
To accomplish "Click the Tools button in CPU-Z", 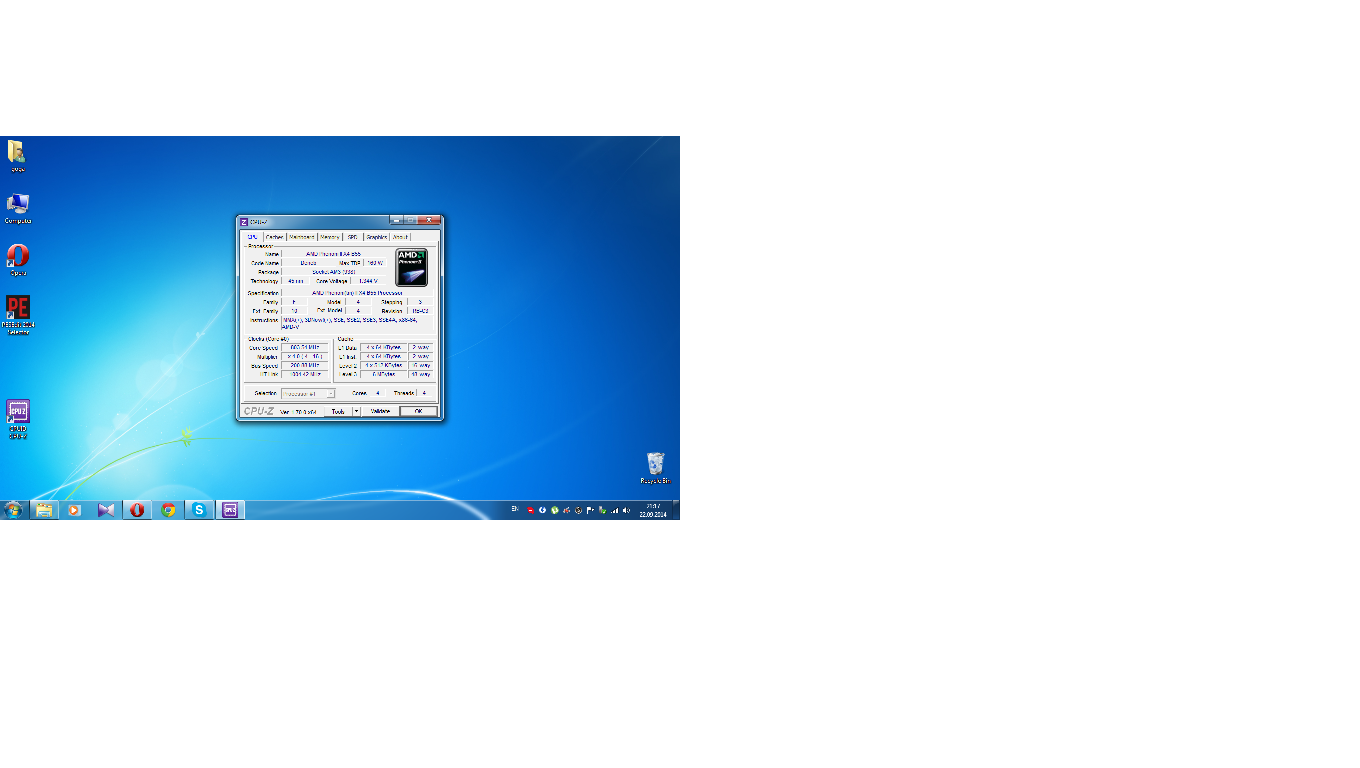I will 338,411.
